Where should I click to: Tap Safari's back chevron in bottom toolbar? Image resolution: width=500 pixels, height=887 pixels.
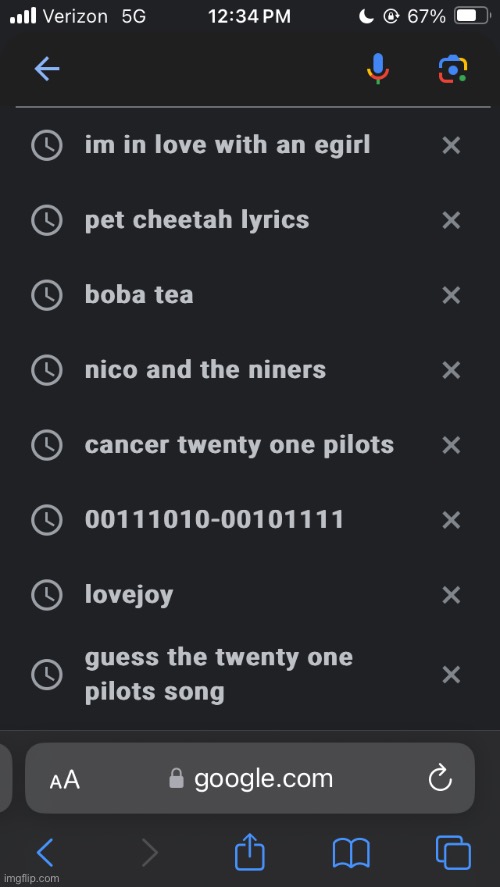click(45, 852)
